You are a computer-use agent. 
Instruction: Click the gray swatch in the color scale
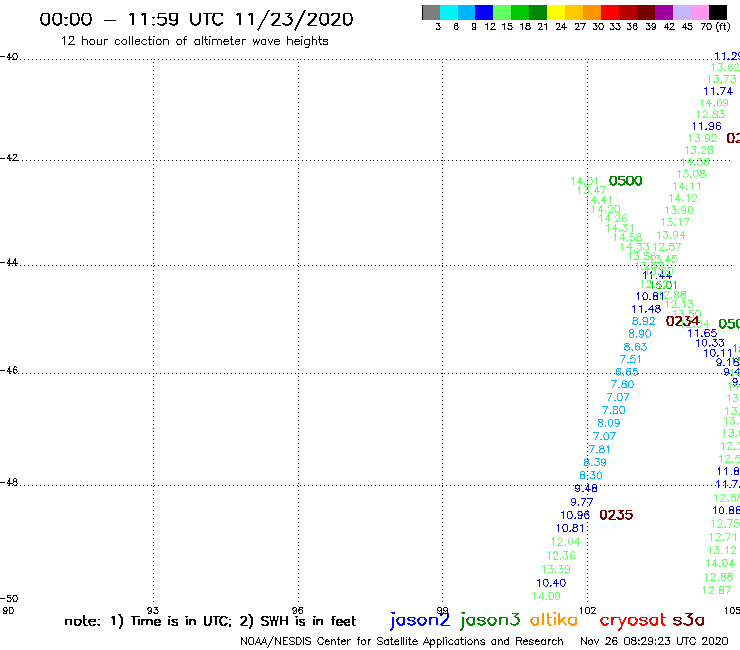tap(431, 12)
